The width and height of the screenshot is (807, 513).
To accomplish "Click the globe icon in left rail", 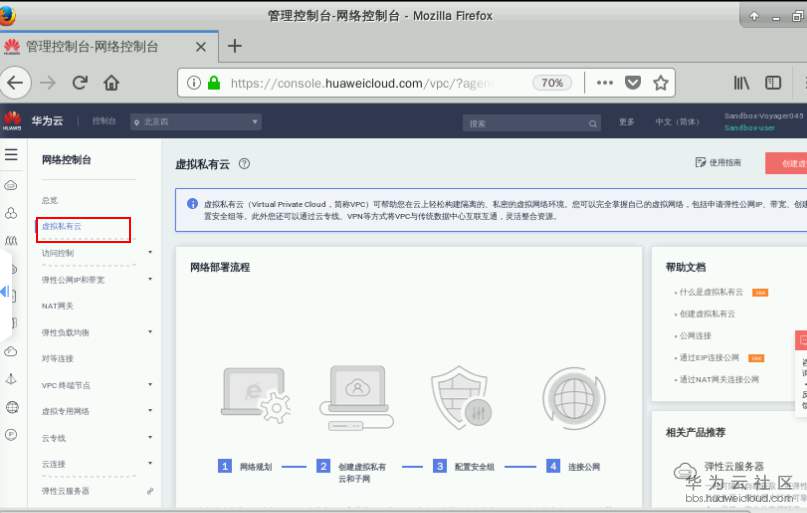I will (12, 407).
